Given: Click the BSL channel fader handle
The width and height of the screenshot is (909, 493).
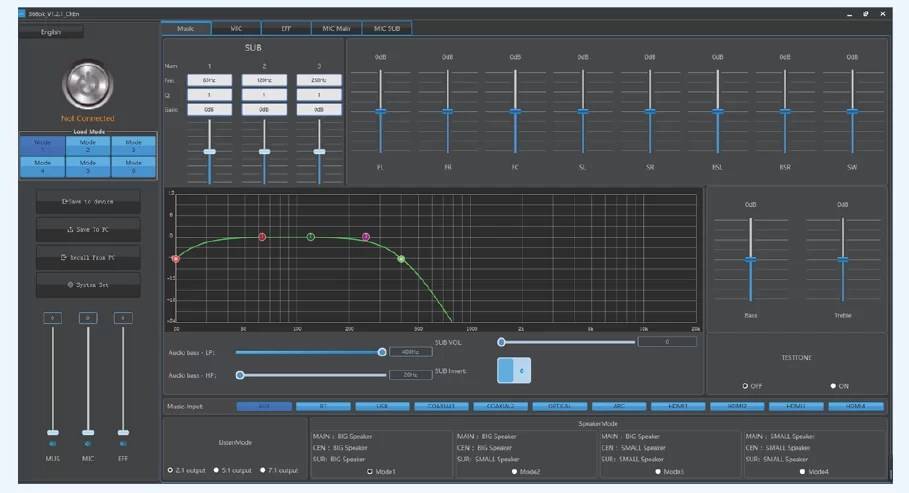Looking at the screenshot, I should coord(718,111).
